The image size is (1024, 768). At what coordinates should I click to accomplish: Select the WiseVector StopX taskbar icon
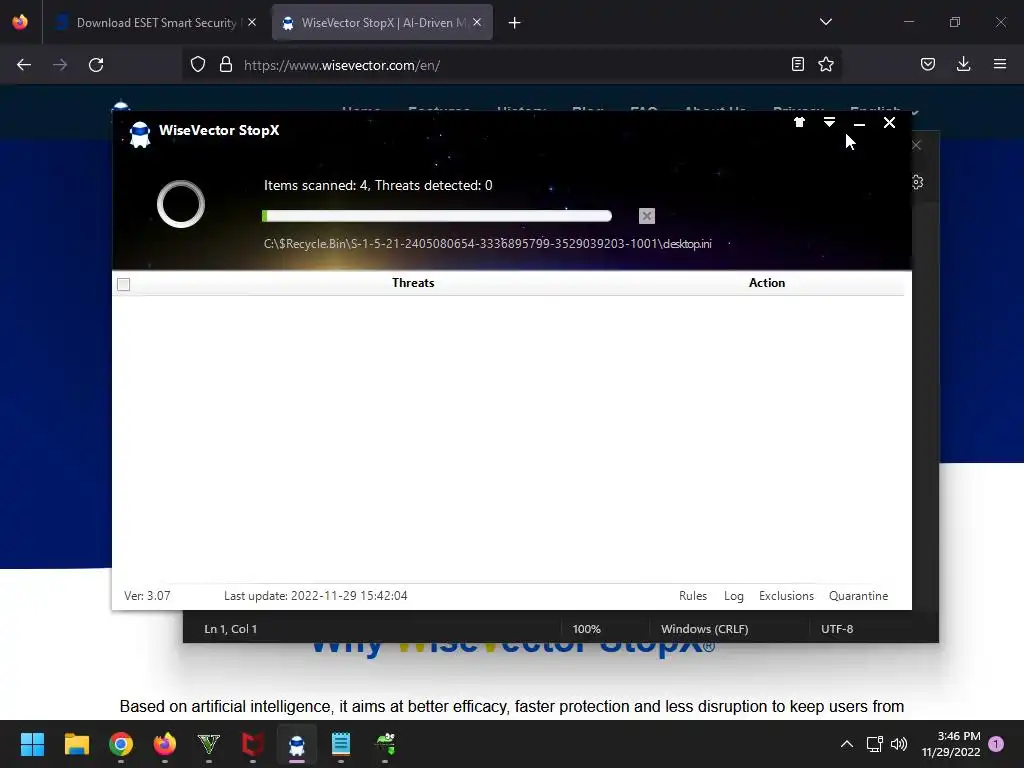pos(297,744)
